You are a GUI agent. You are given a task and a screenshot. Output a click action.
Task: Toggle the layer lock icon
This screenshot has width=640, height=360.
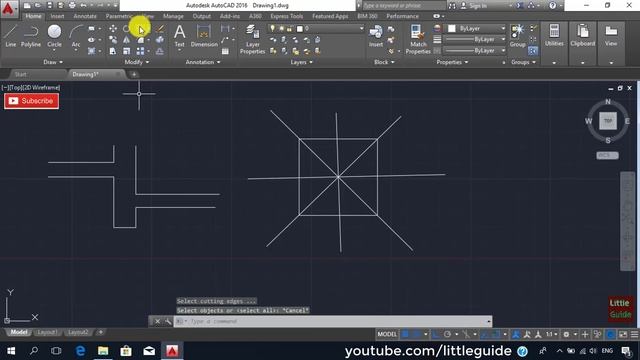pos(289,29)
